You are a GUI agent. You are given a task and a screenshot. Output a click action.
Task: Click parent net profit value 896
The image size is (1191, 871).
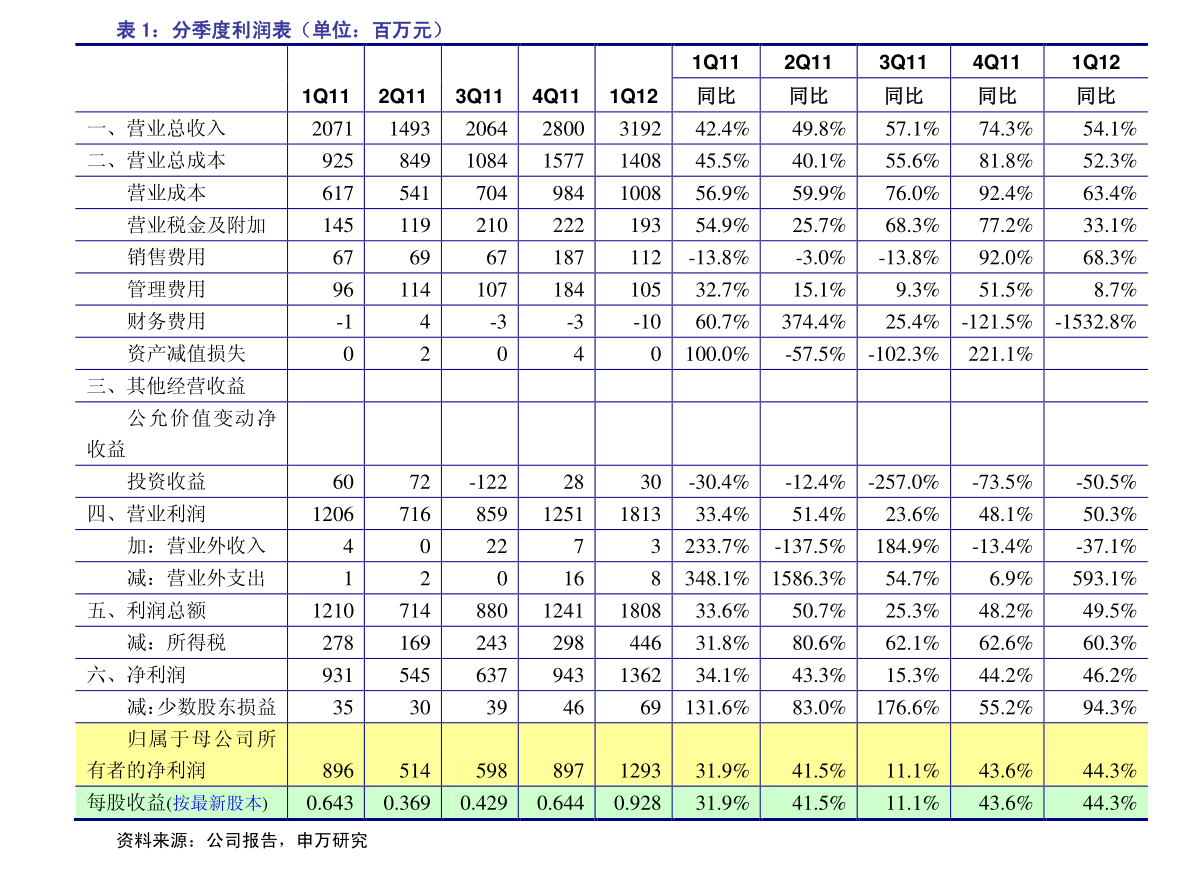pos(338,771)
